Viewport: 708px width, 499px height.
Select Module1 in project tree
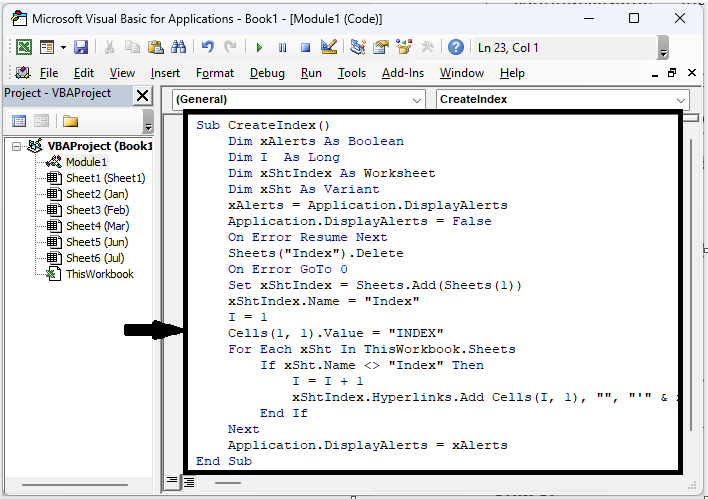pos(86,162)
